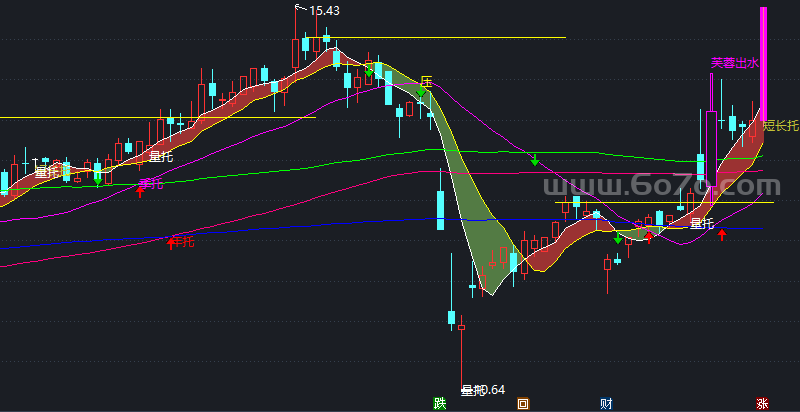Click the lowest candlestick above the 0.64 low
The height and width of the screenshot is (412, 800).
461,326
